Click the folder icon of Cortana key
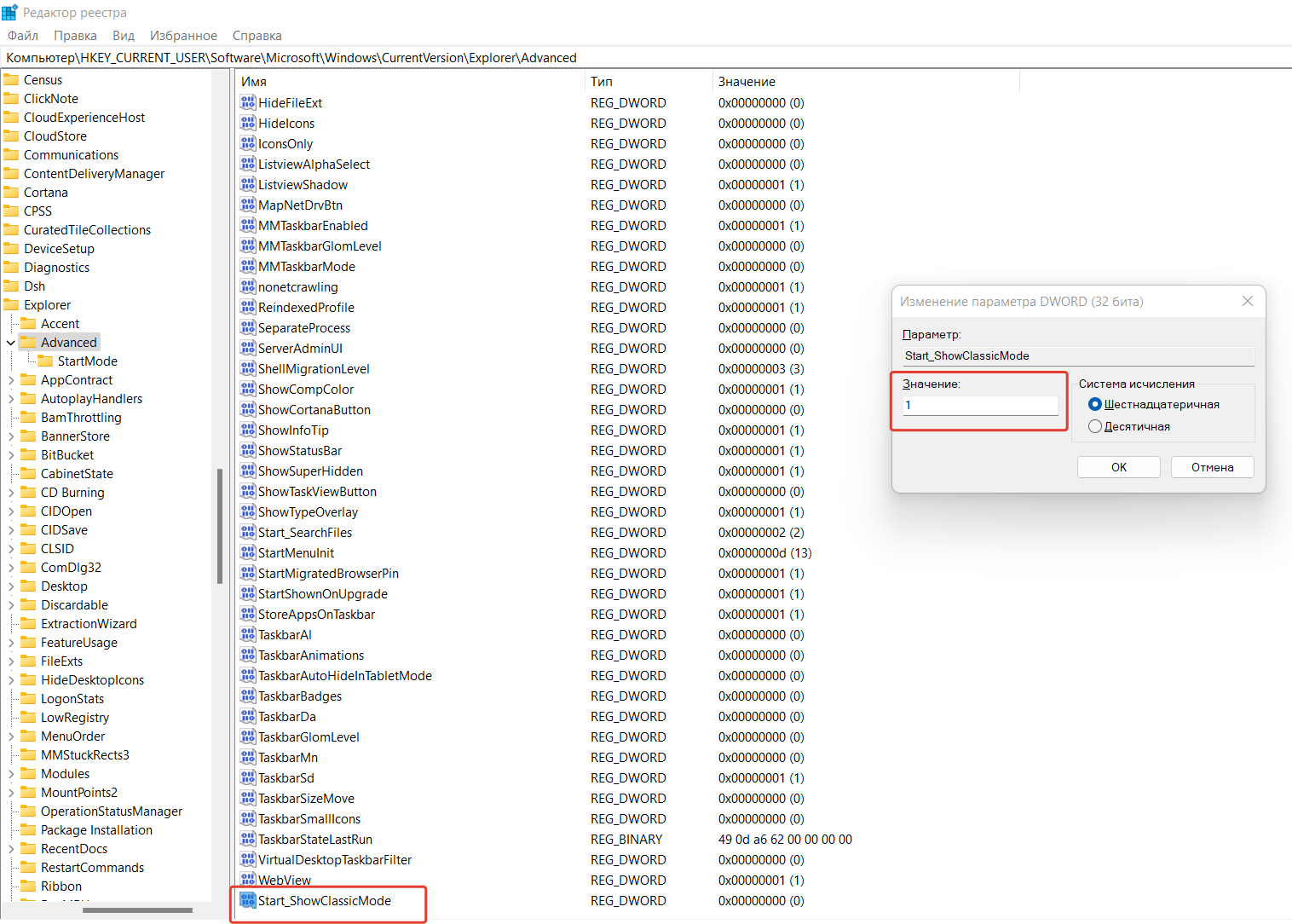Viewport: 1292px width, 924px height. [x=11, y=192]
